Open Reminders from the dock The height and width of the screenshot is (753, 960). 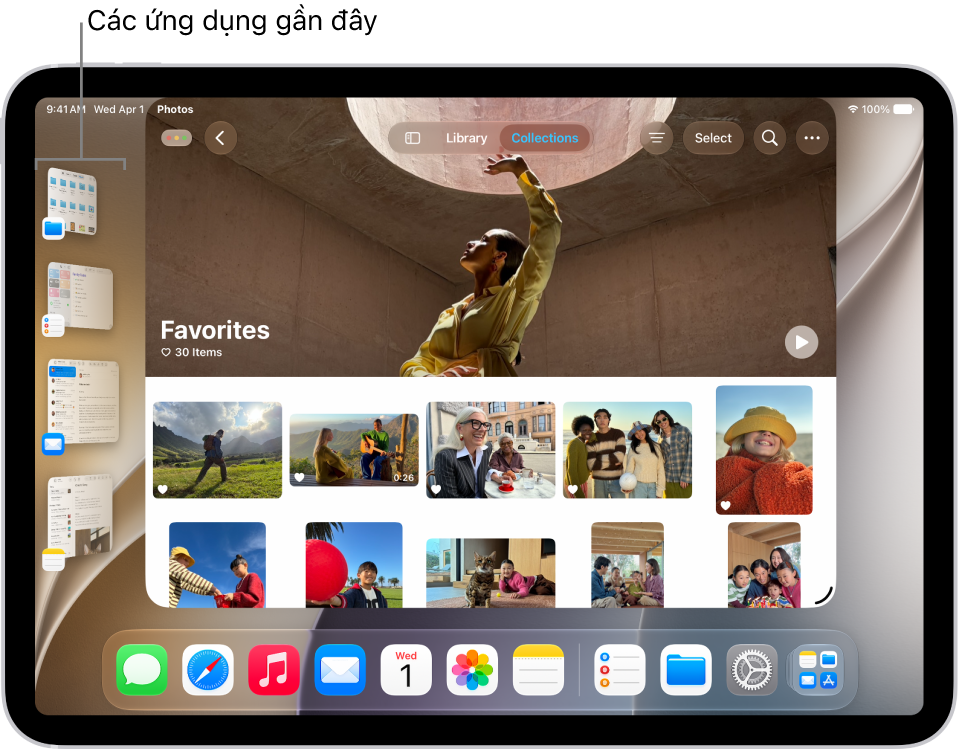pos(620,670)
